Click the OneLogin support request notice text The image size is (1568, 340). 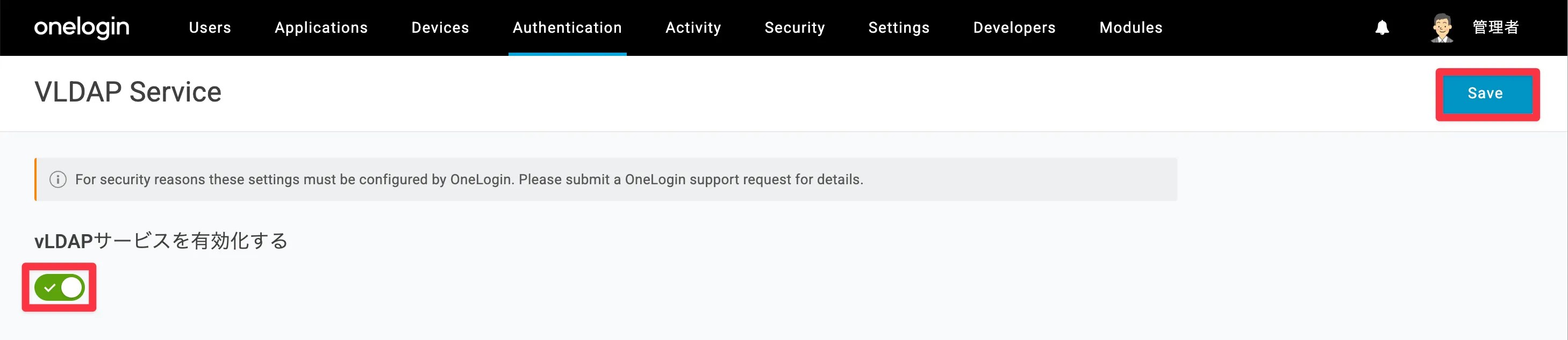(469, 179)
